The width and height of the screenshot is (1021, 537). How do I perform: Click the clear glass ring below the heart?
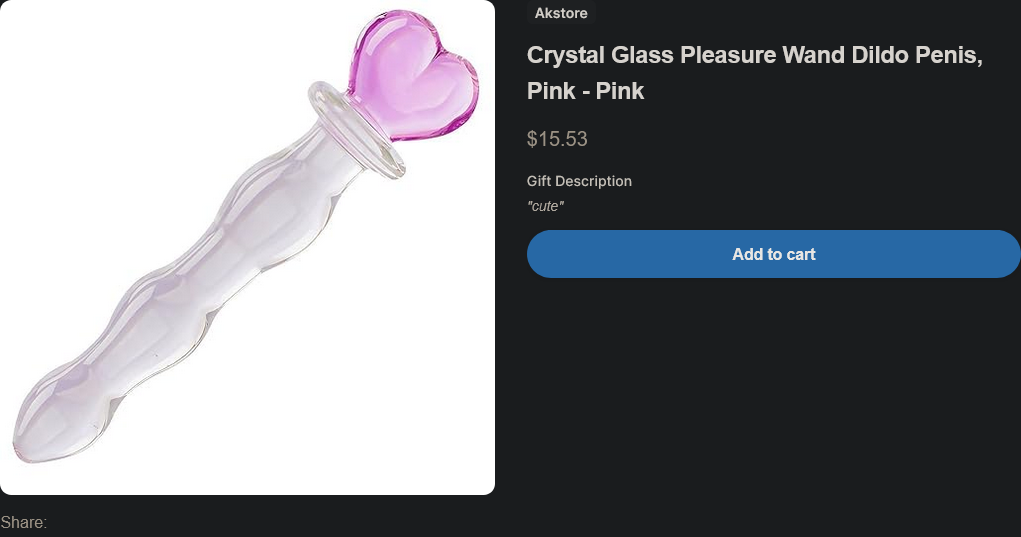[x=360, y=129]
